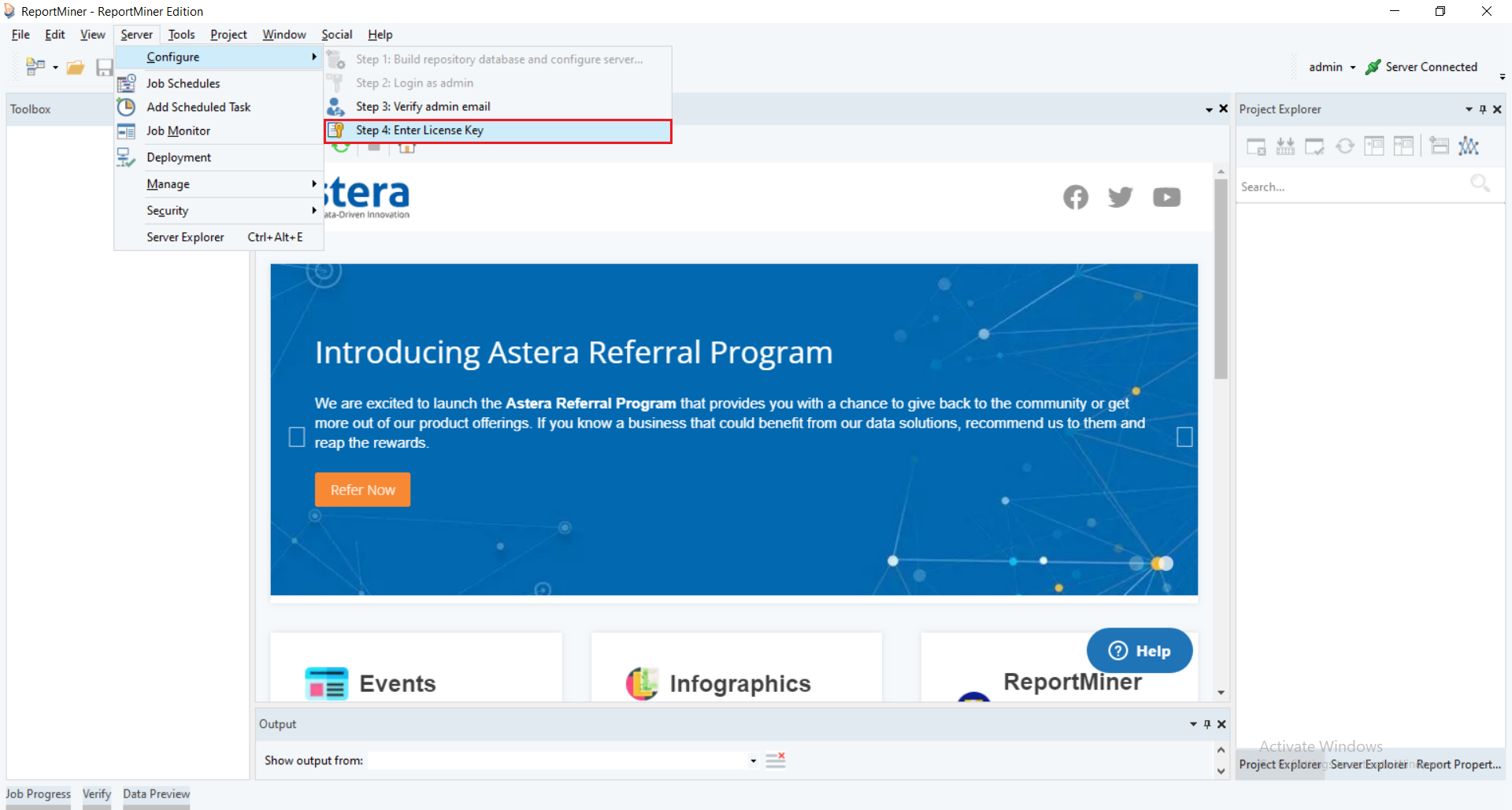Click the blue lineage graph icon in Project Explorer

1469,146
